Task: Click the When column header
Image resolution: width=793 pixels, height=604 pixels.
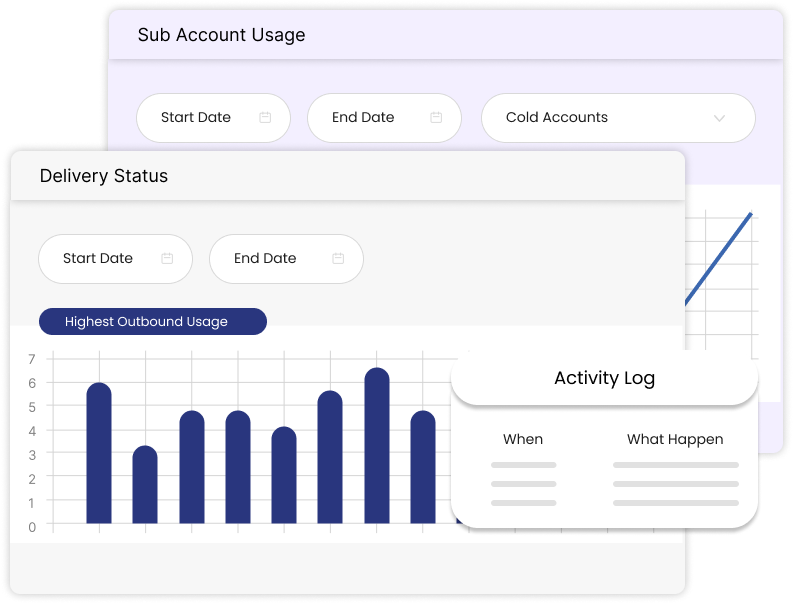Action: click(523, 439)
